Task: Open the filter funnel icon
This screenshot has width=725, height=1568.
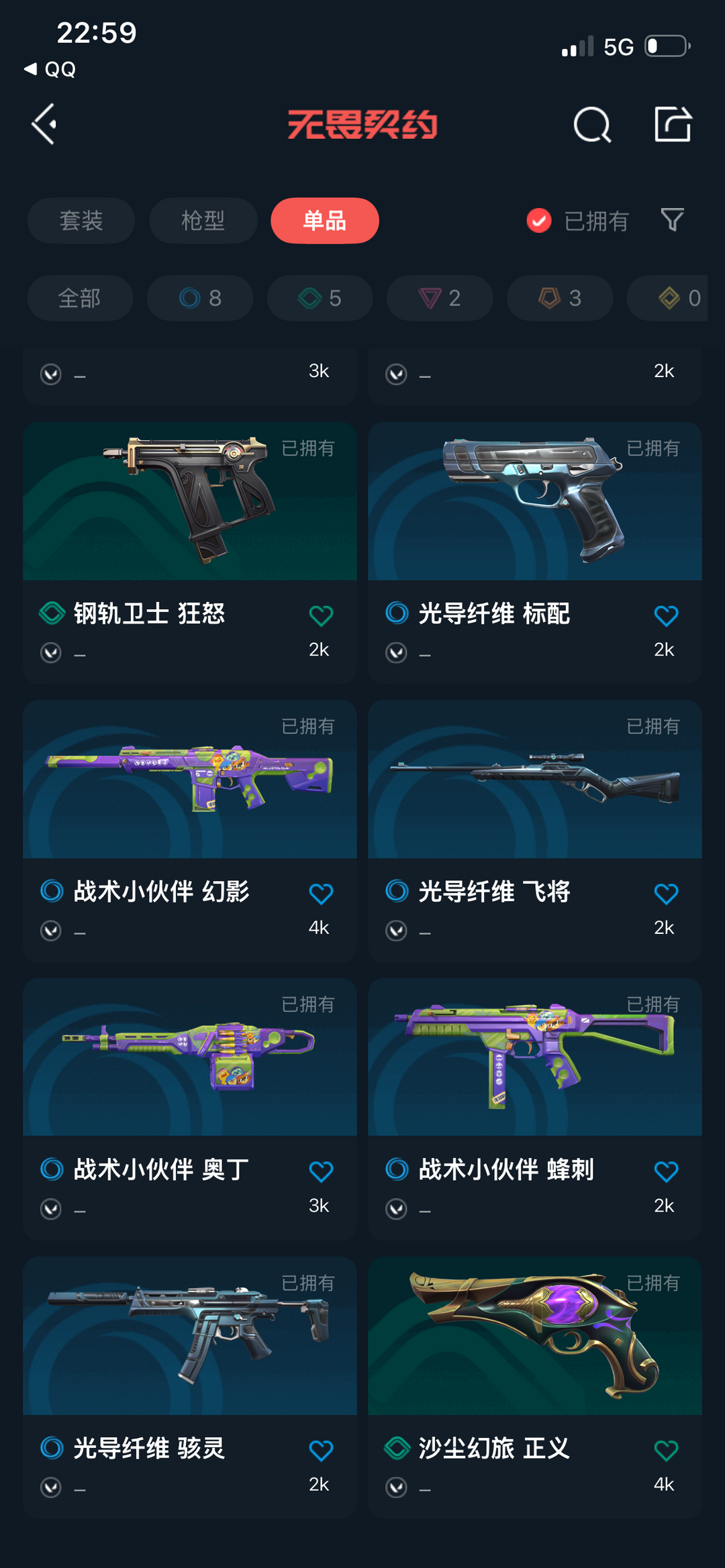Action: [x=672, y=220]
